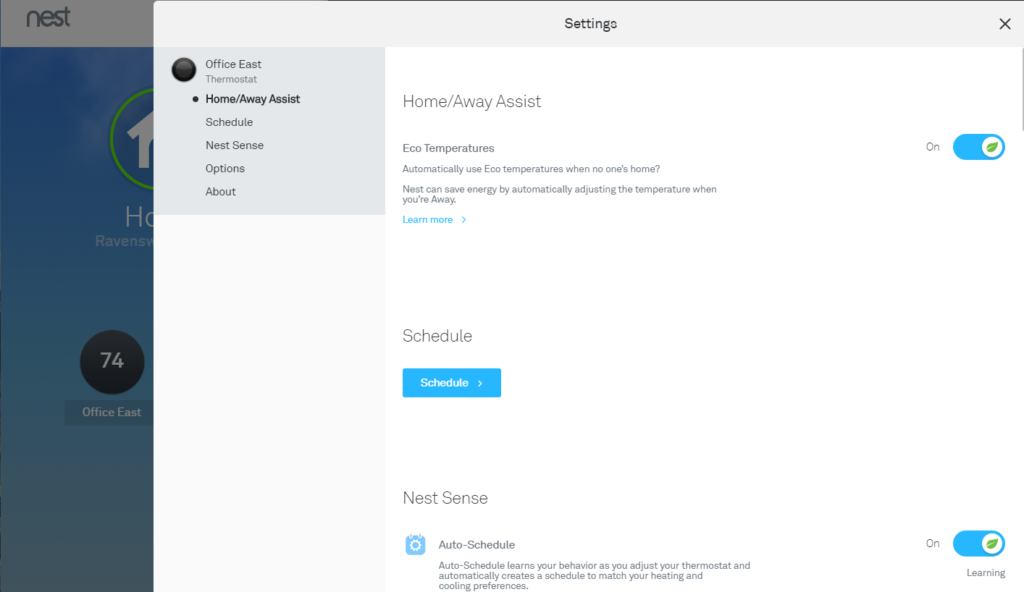
Task: Click the Settings title text
Action: pyautogui.click(x=590, y=24)
